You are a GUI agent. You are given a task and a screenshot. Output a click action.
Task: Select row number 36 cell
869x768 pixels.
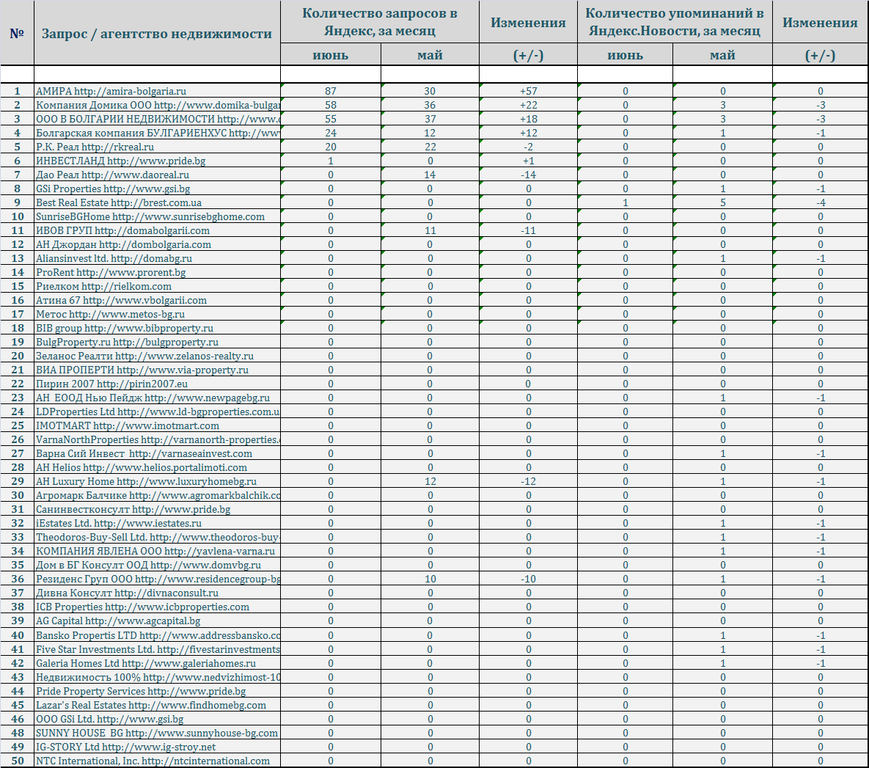(17, 578)
